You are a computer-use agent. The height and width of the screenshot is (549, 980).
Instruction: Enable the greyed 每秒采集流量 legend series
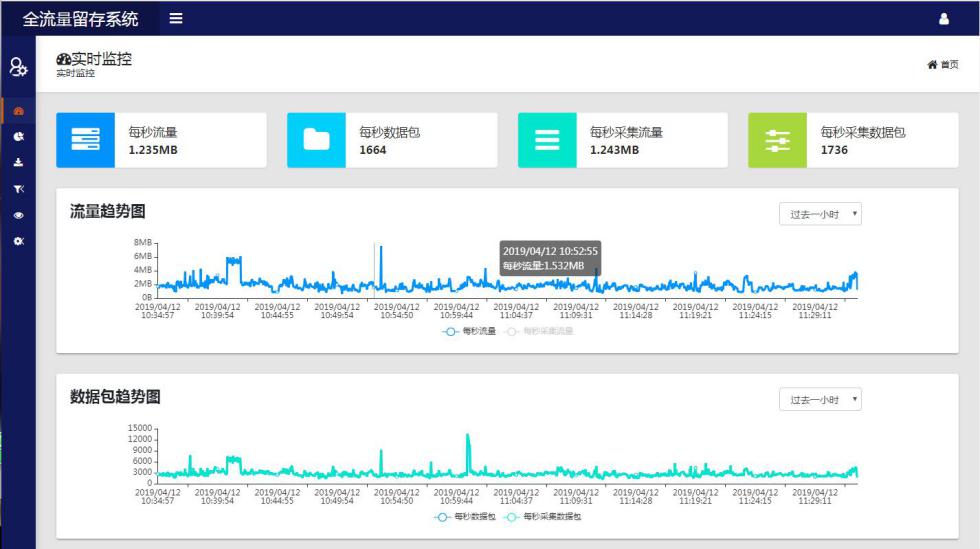(x=539, y=331)
